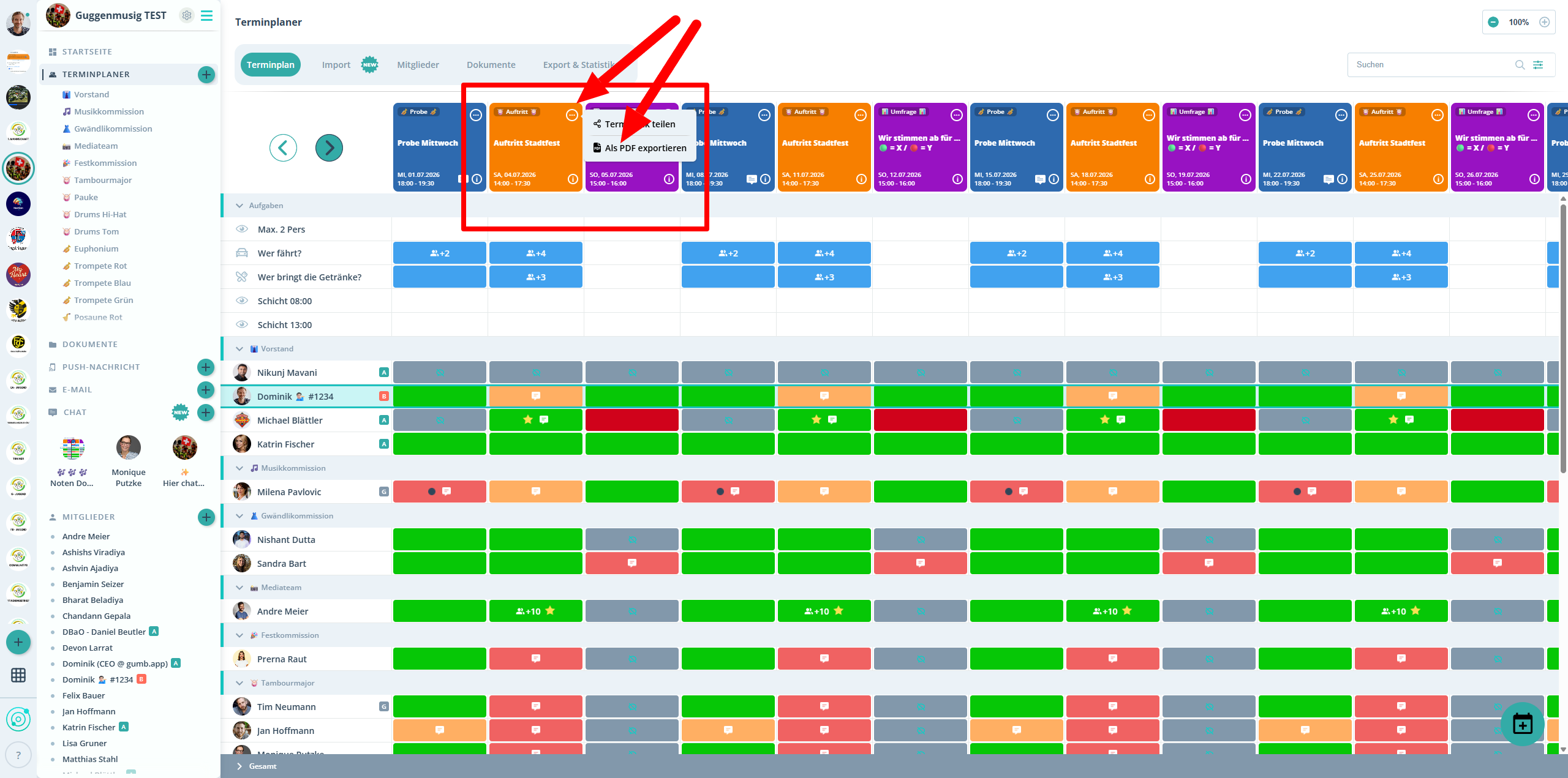The width and height of the screenshot is (1568, 778).
Task: Add new group via left rail plus
Action: tap(18, 642)
